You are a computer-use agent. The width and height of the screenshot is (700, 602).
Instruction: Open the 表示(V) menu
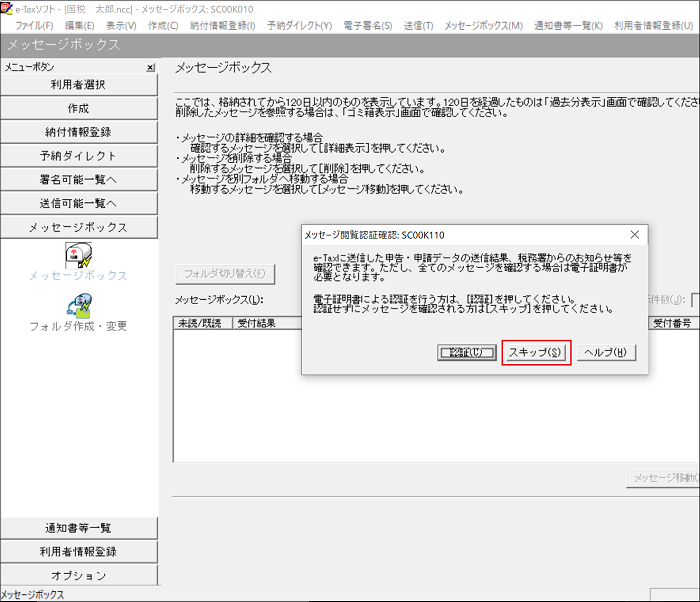tap(121, 25)
